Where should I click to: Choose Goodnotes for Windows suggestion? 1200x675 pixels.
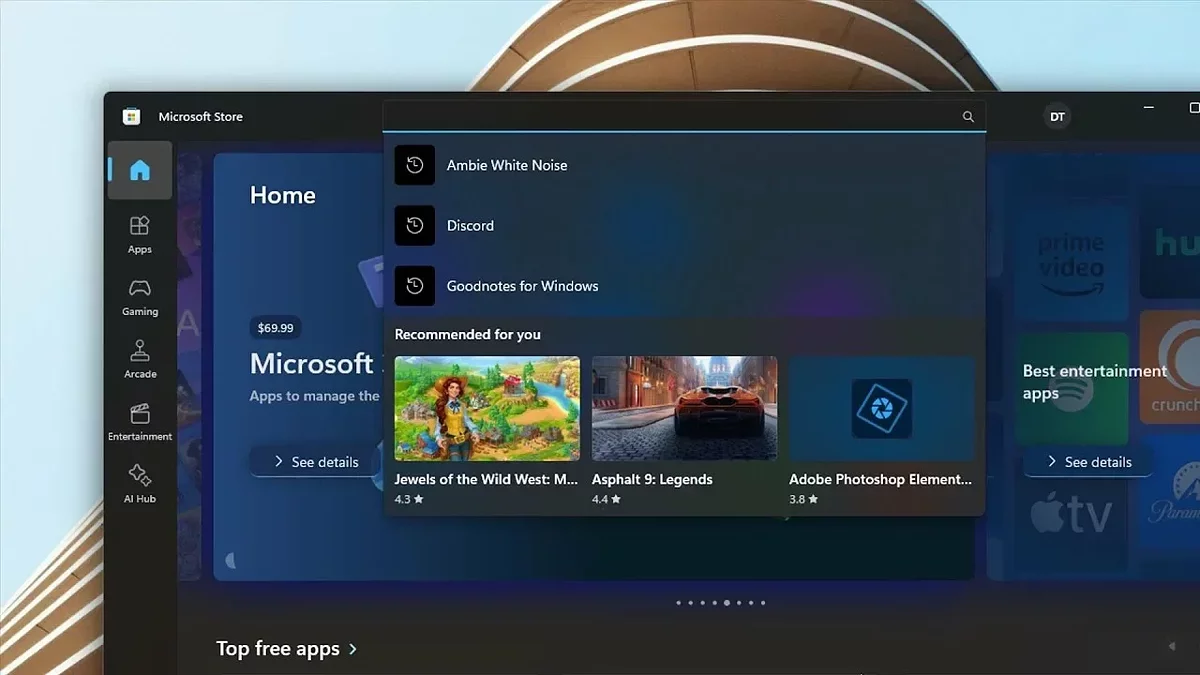(x=522, y=286)
